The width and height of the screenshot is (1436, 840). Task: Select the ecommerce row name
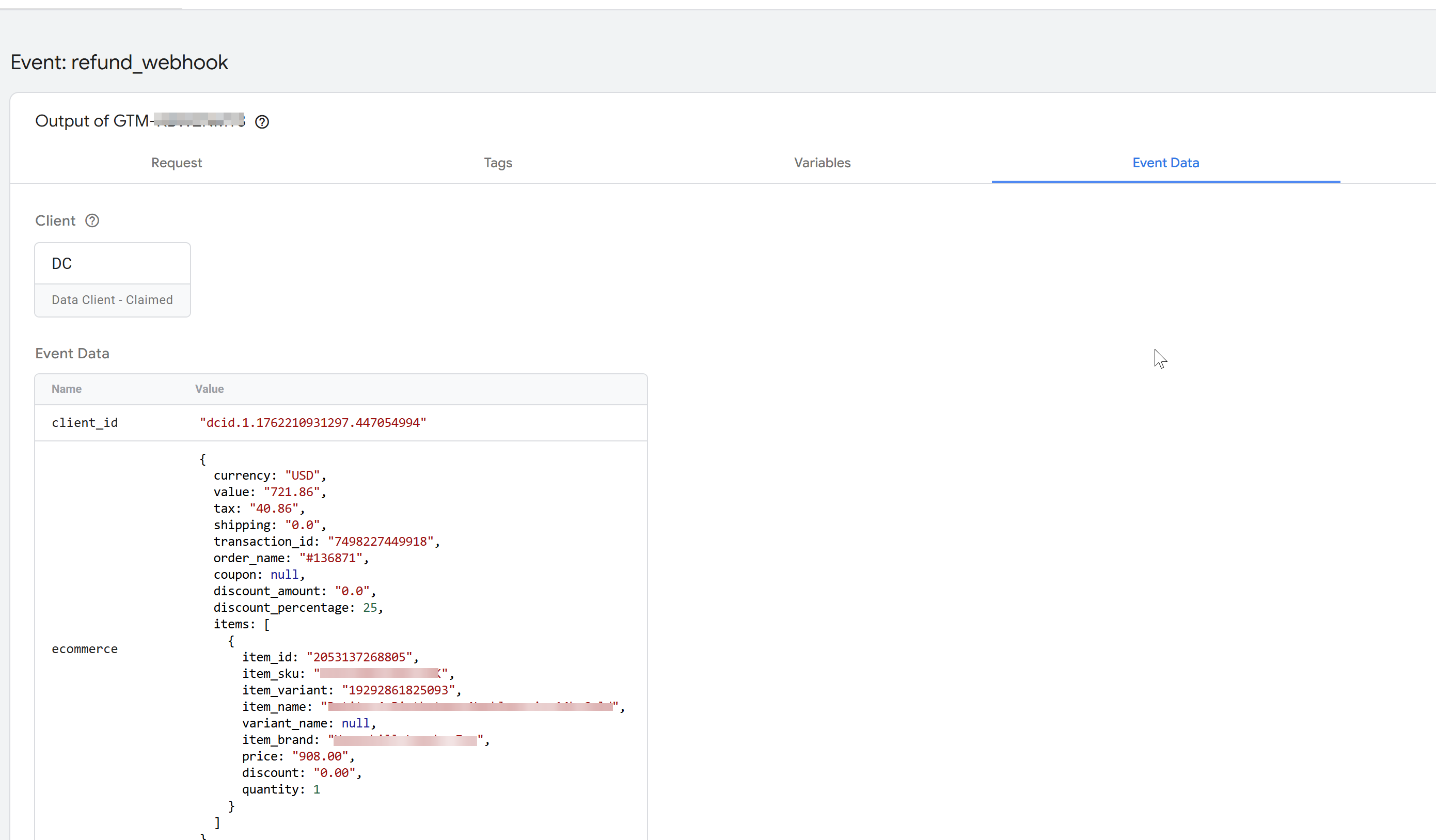click(84, 649)
